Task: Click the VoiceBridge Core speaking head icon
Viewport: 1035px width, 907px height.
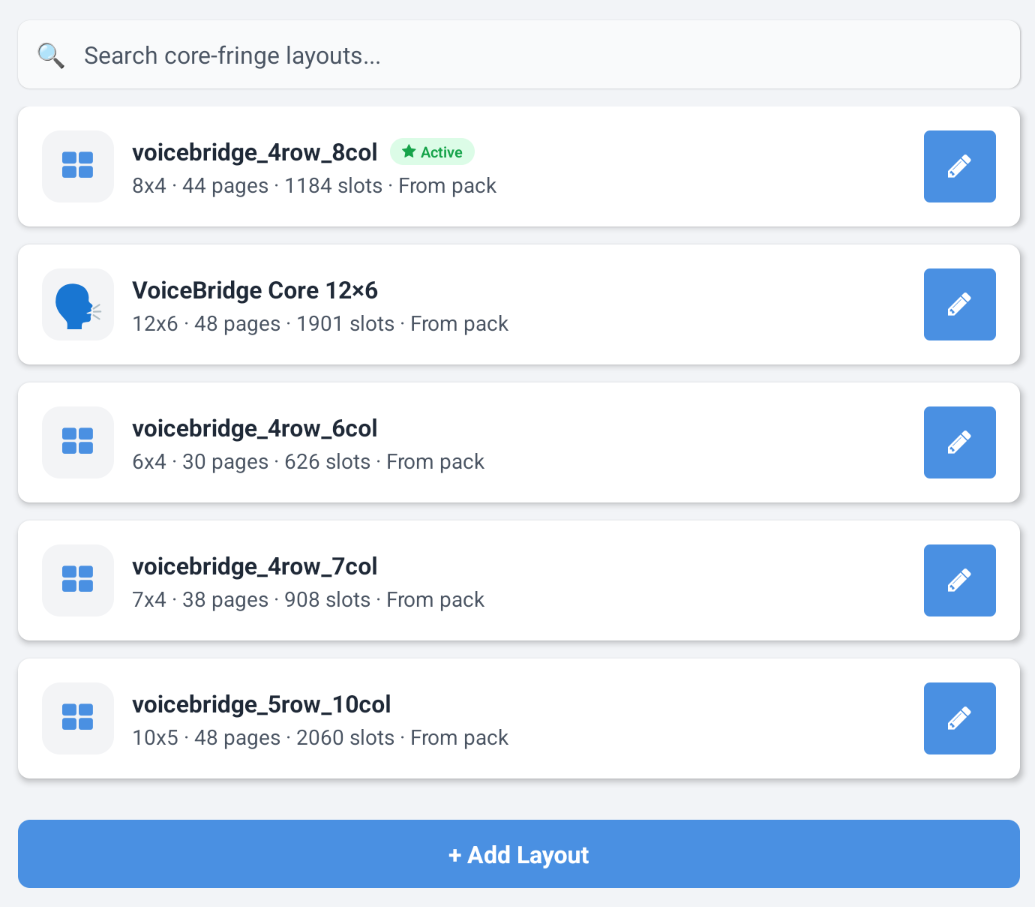Action: tap(77, 304)
